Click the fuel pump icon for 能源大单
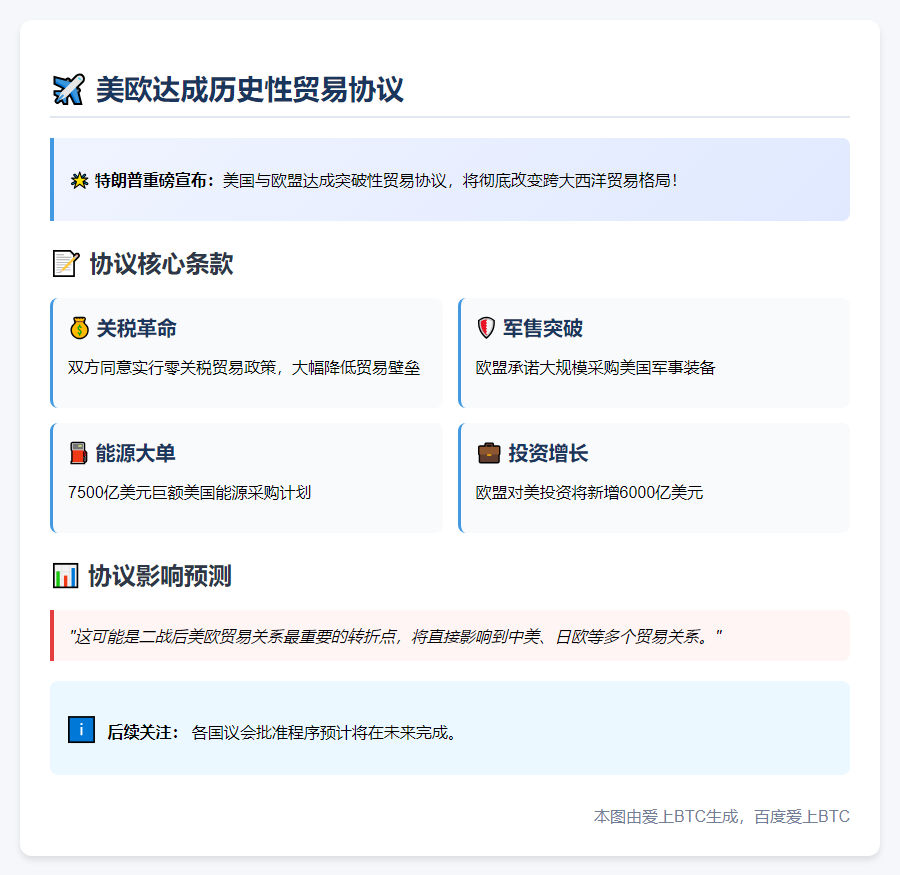The image size is (900, 875). coord(78,453)
